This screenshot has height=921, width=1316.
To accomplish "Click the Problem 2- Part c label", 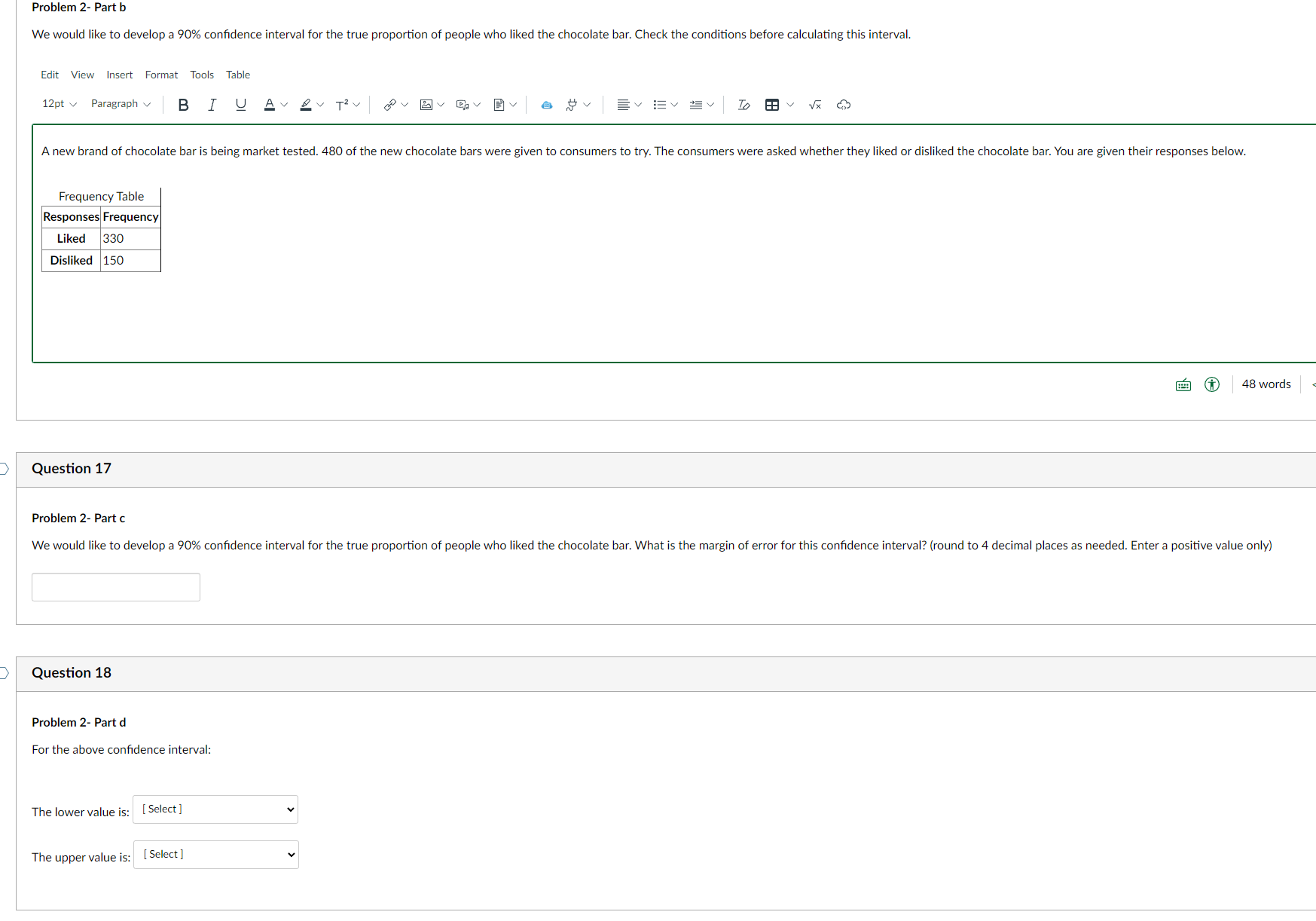I will [78, 519].
